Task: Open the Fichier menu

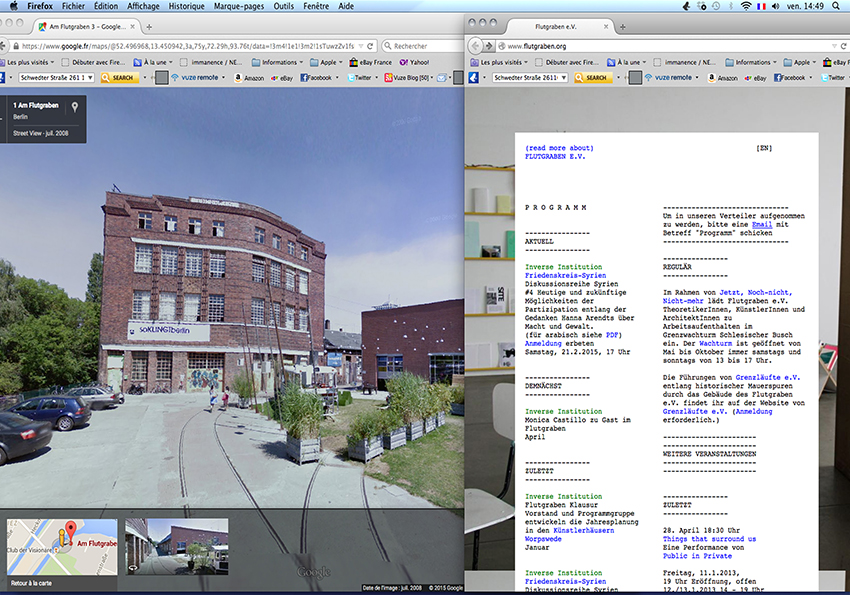Action: [73, 6]
